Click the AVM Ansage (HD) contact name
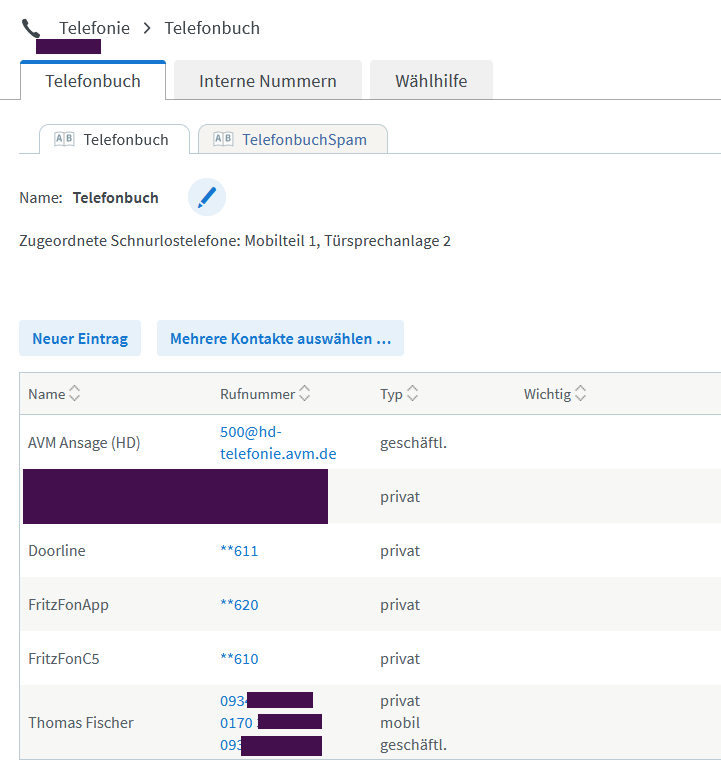 (x=84, y=443)
